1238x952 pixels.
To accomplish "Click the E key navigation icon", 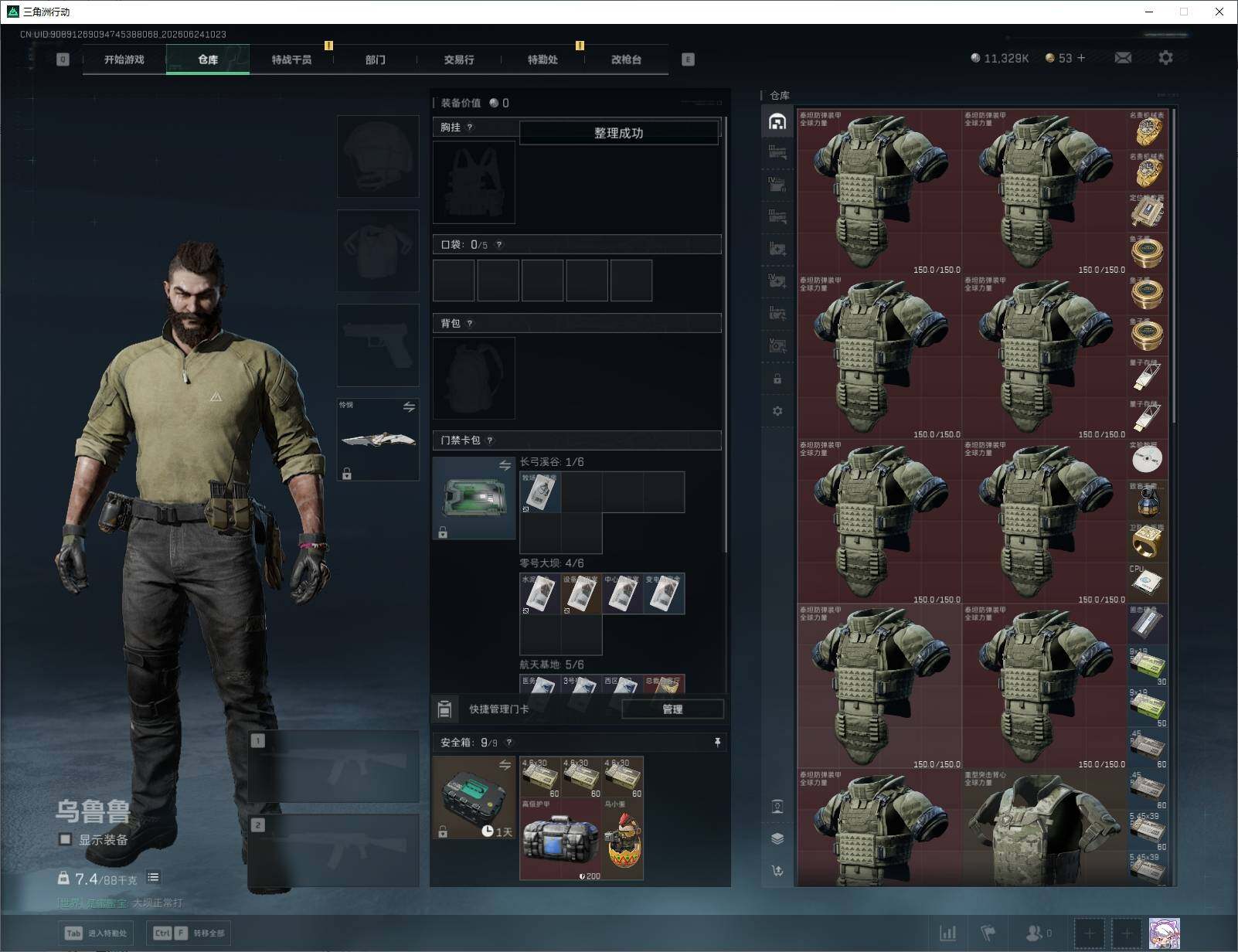I will (688, 59).
